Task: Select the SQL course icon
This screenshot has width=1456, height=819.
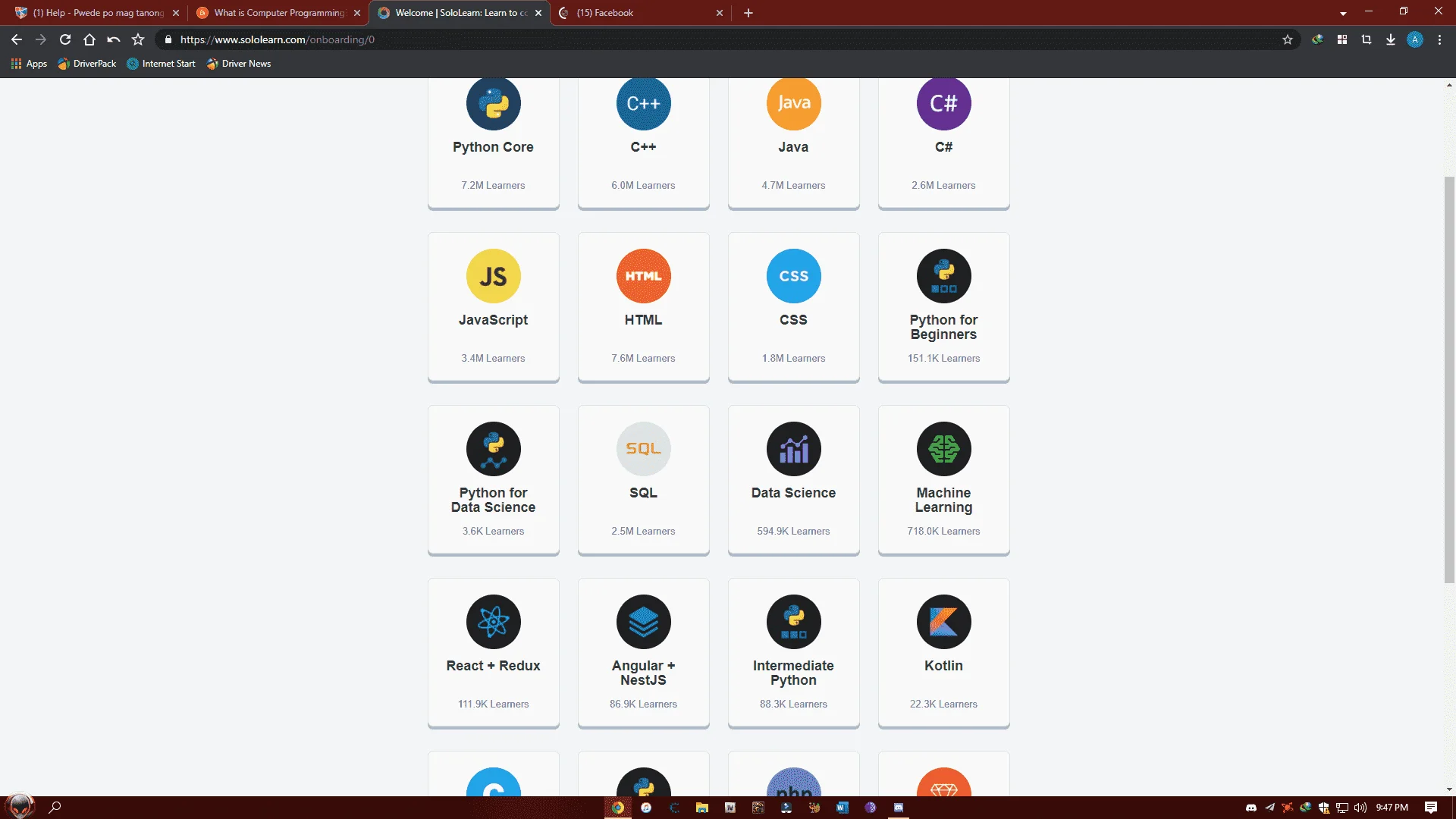Action: click(643, 449)
